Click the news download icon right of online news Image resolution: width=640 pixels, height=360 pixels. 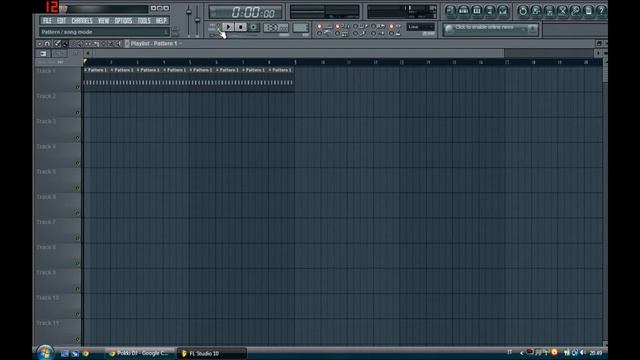click(x=532, y=29)
